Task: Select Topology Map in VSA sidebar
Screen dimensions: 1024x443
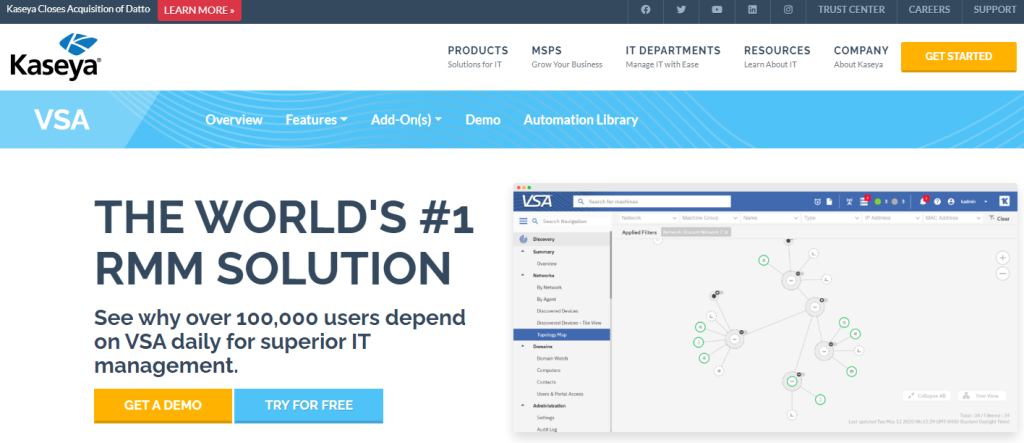Action: point(562,335)
